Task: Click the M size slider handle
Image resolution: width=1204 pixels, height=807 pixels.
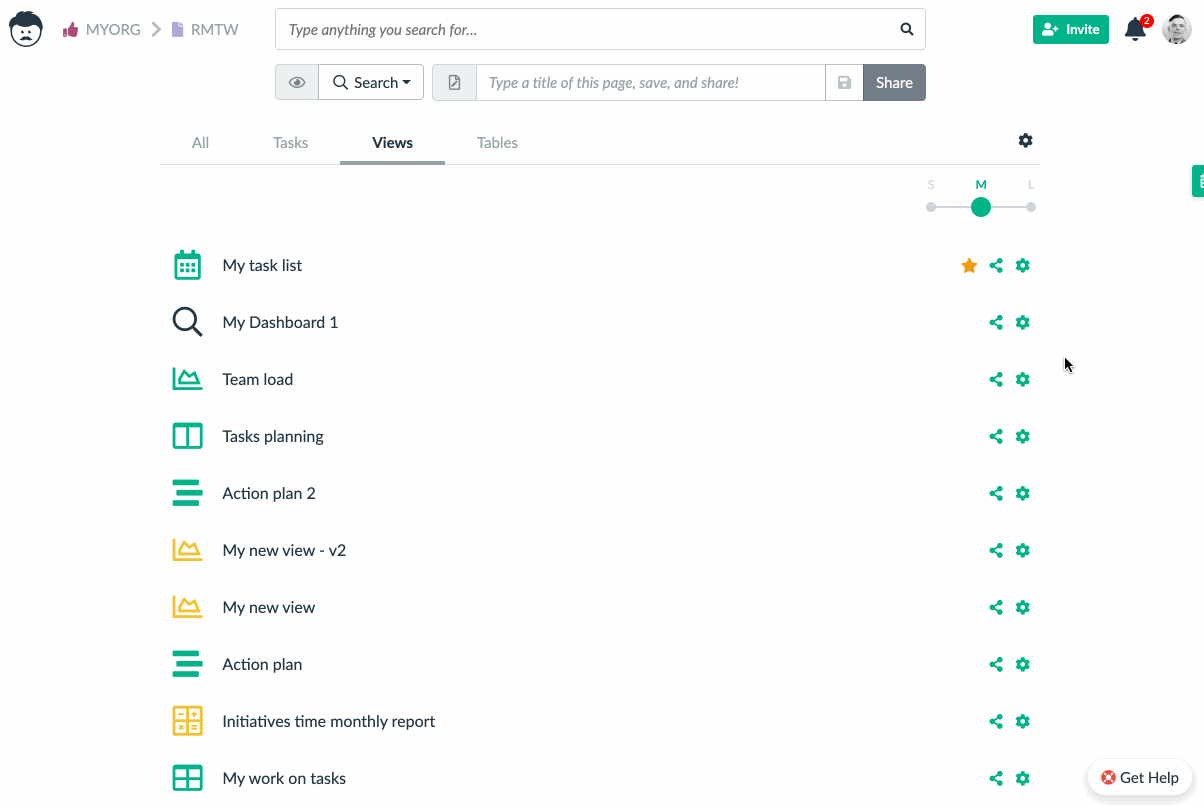Action: (981, 207)
